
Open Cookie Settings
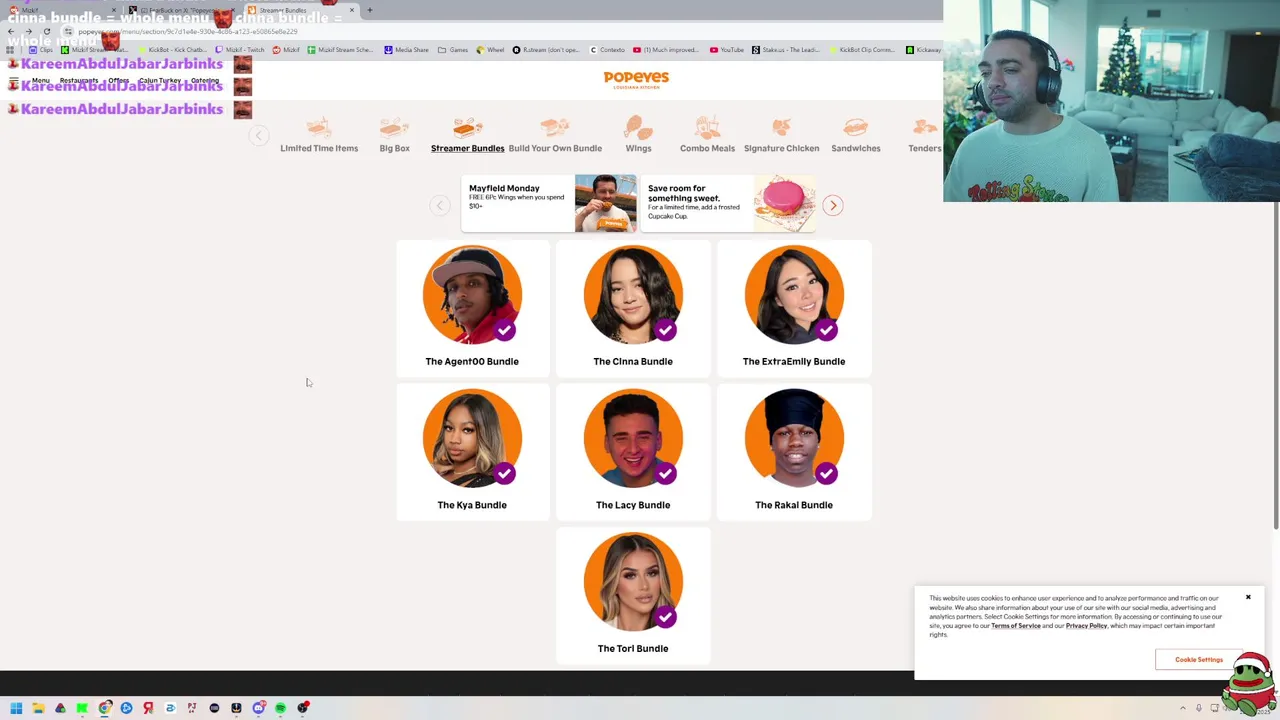[1198, 660]
